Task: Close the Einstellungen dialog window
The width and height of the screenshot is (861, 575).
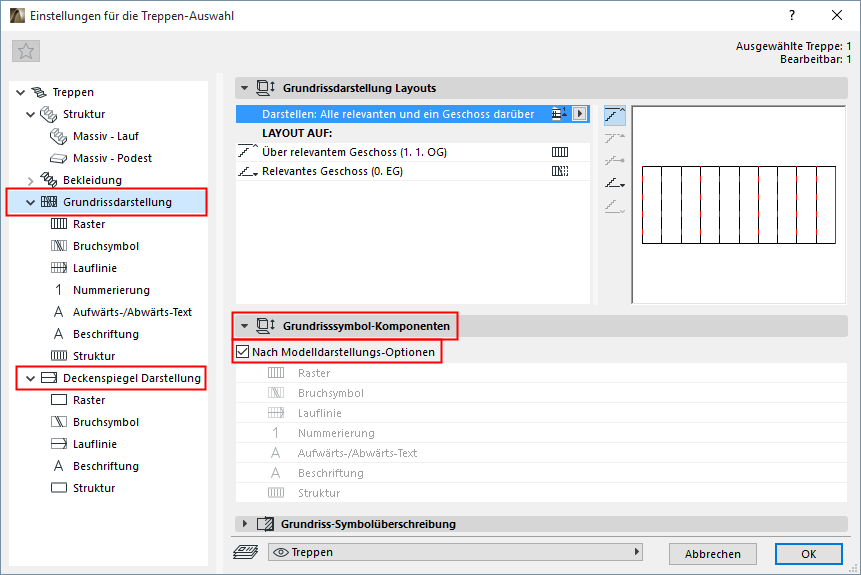Action: point(837,15)
